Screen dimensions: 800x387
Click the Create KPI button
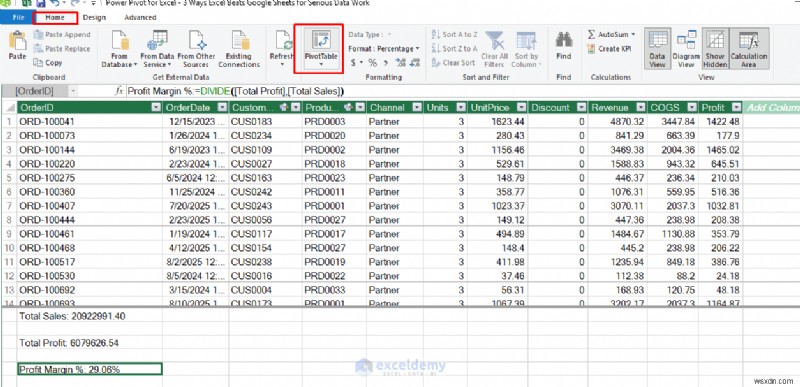click(610, 49)
